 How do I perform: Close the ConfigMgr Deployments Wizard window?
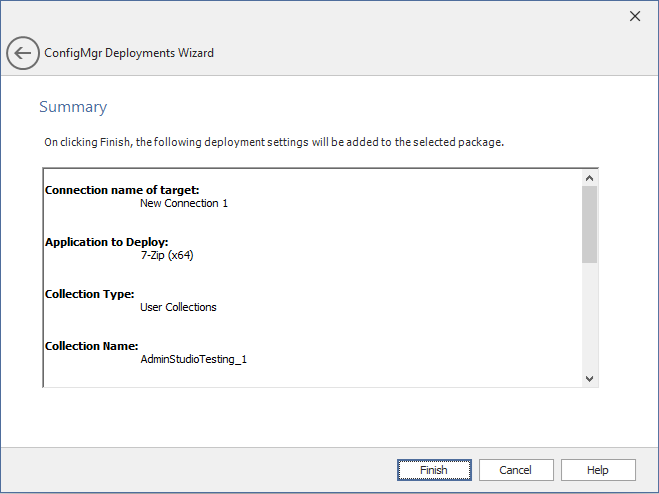(634, 16)
